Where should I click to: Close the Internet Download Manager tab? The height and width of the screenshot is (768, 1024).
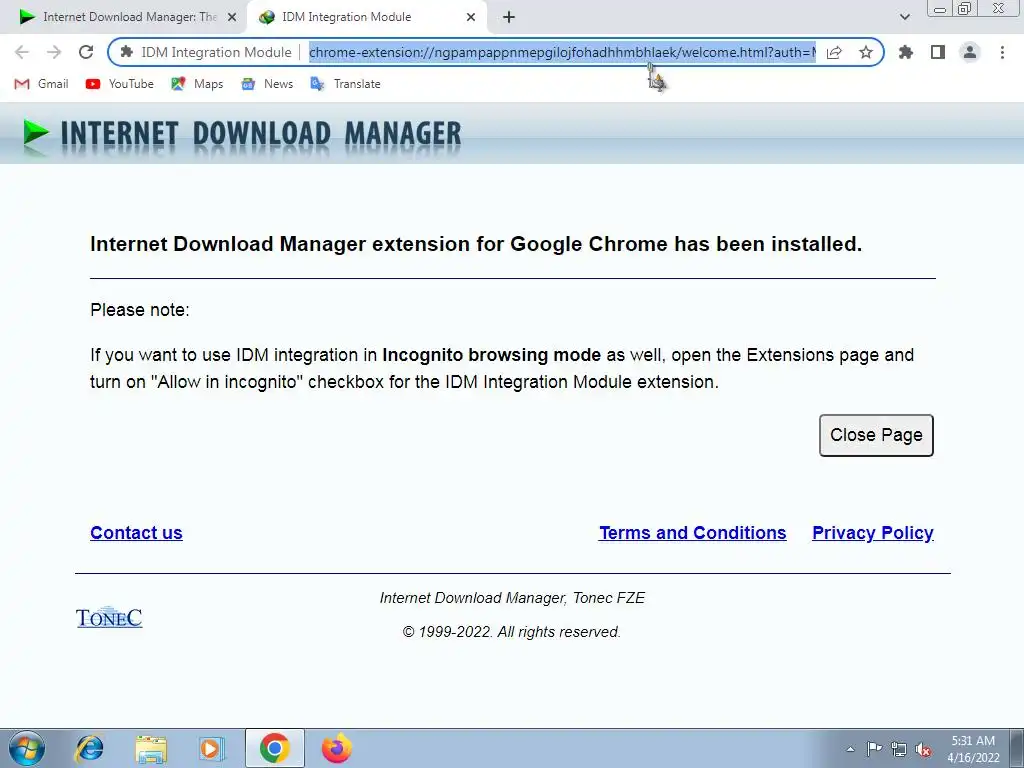point(232,17)
